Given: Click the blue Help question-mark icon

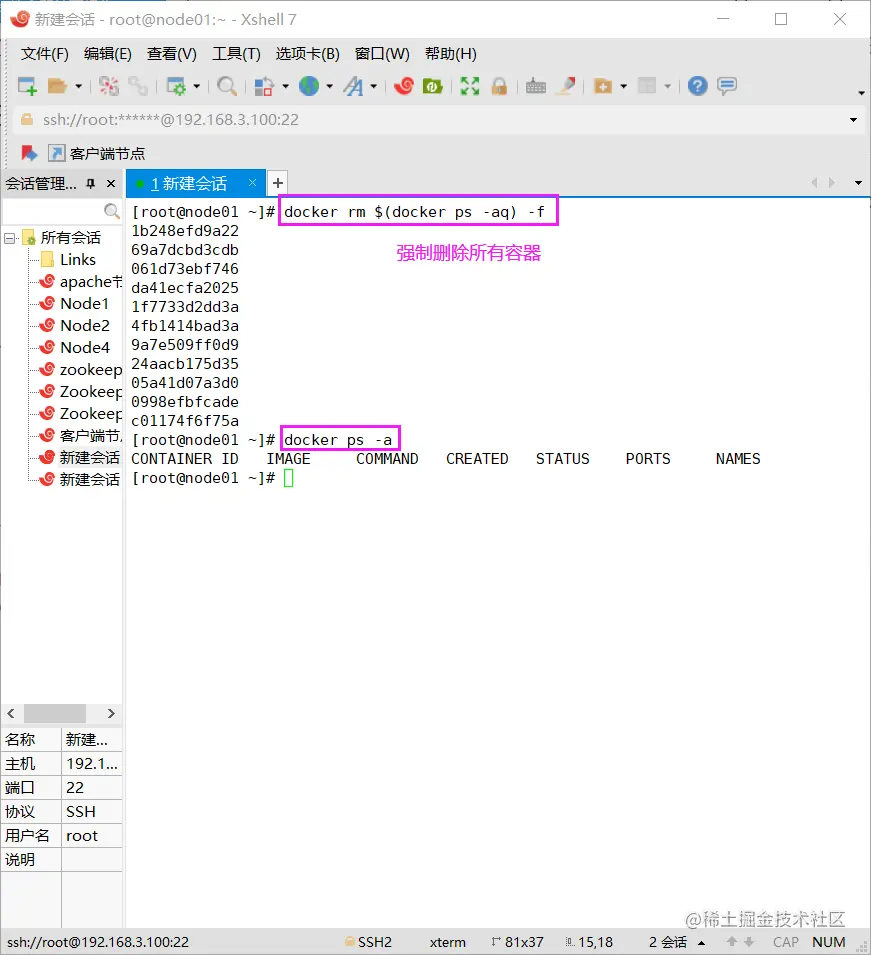Looking at the screenshot, I should (697, 86).
